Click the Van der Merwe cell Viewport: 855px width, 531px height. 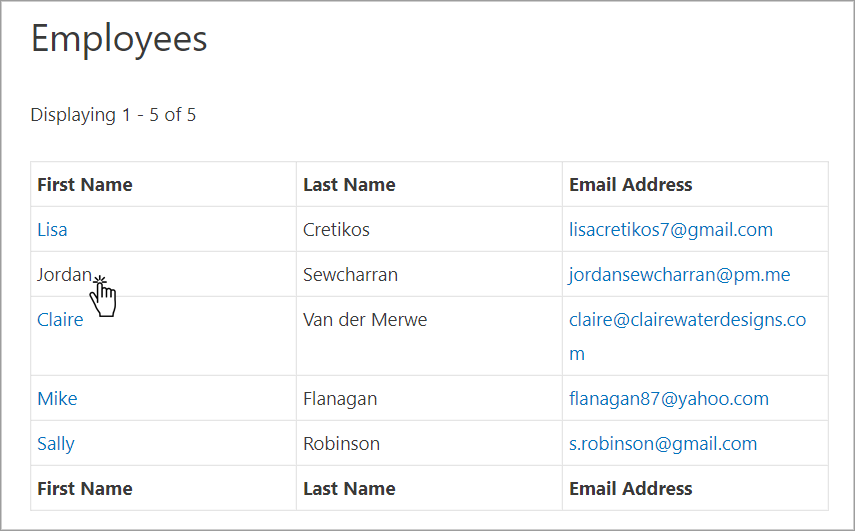(x=364, y=320)
